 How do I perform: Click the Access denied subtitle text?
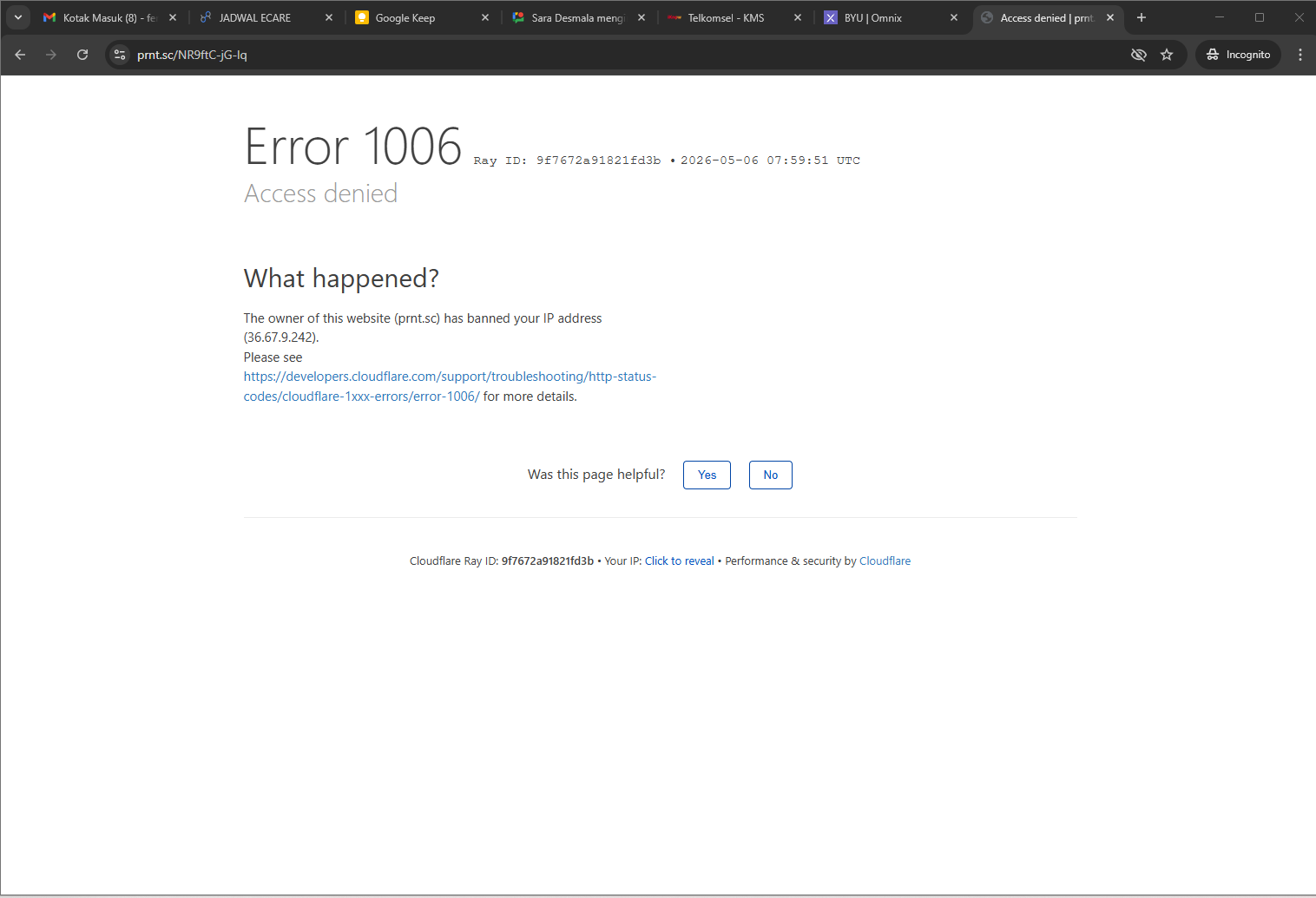321,193
